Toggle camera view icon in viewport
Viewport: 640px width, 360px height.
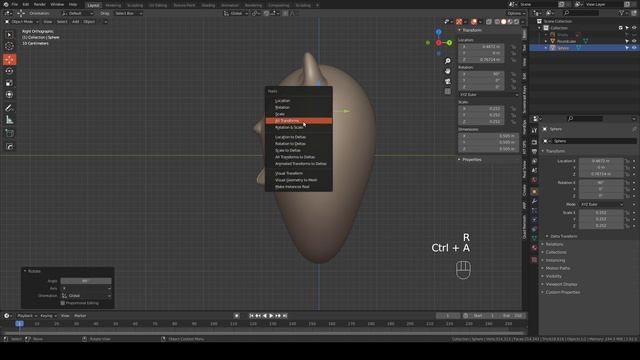click(x=448, y=81)
